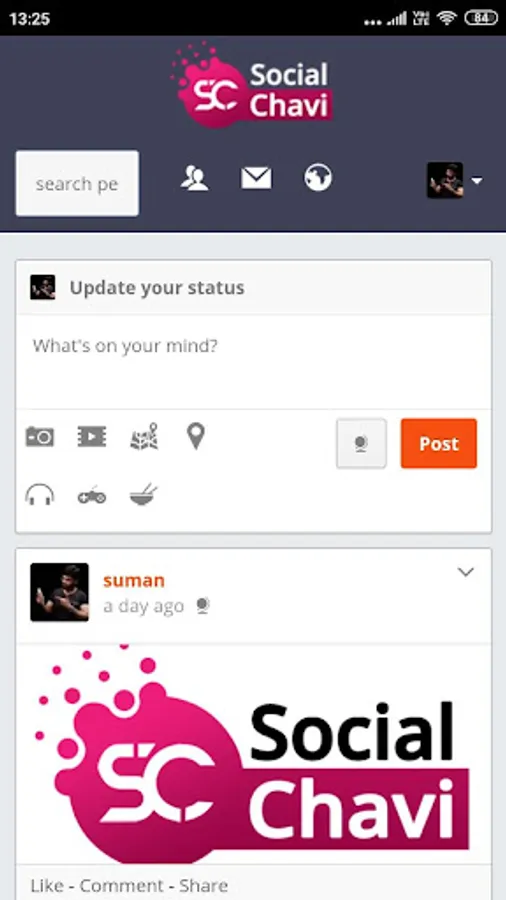Expand the profile avatar dropdown arrow
Image resolution: width=506 pixels, height=900 pixels.
[x=477, y=181]
